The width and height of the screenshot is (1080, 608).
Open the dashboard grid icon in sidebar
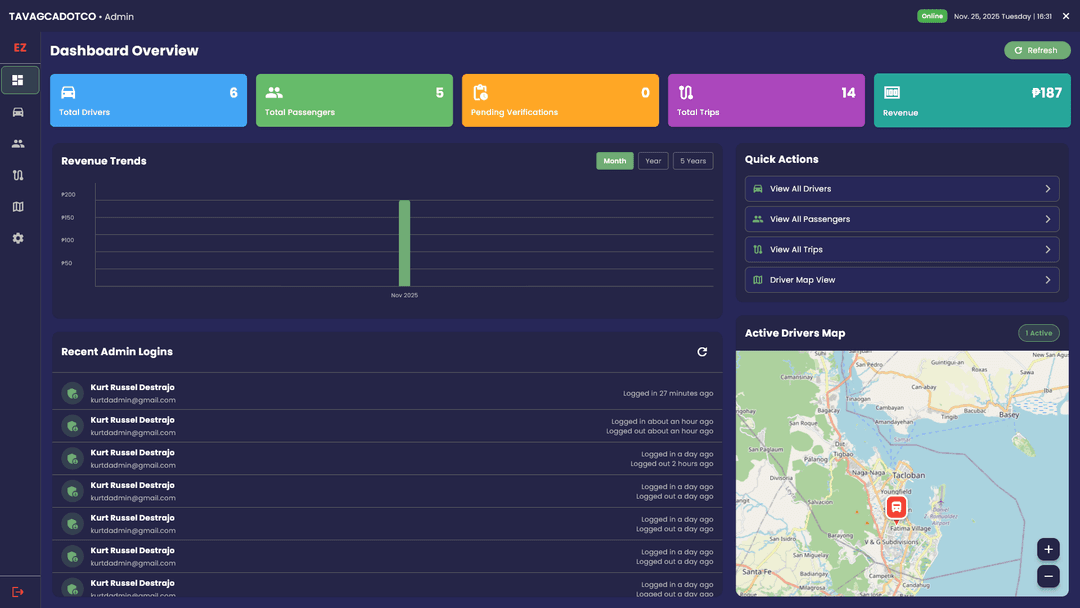[x=18, y=81]
